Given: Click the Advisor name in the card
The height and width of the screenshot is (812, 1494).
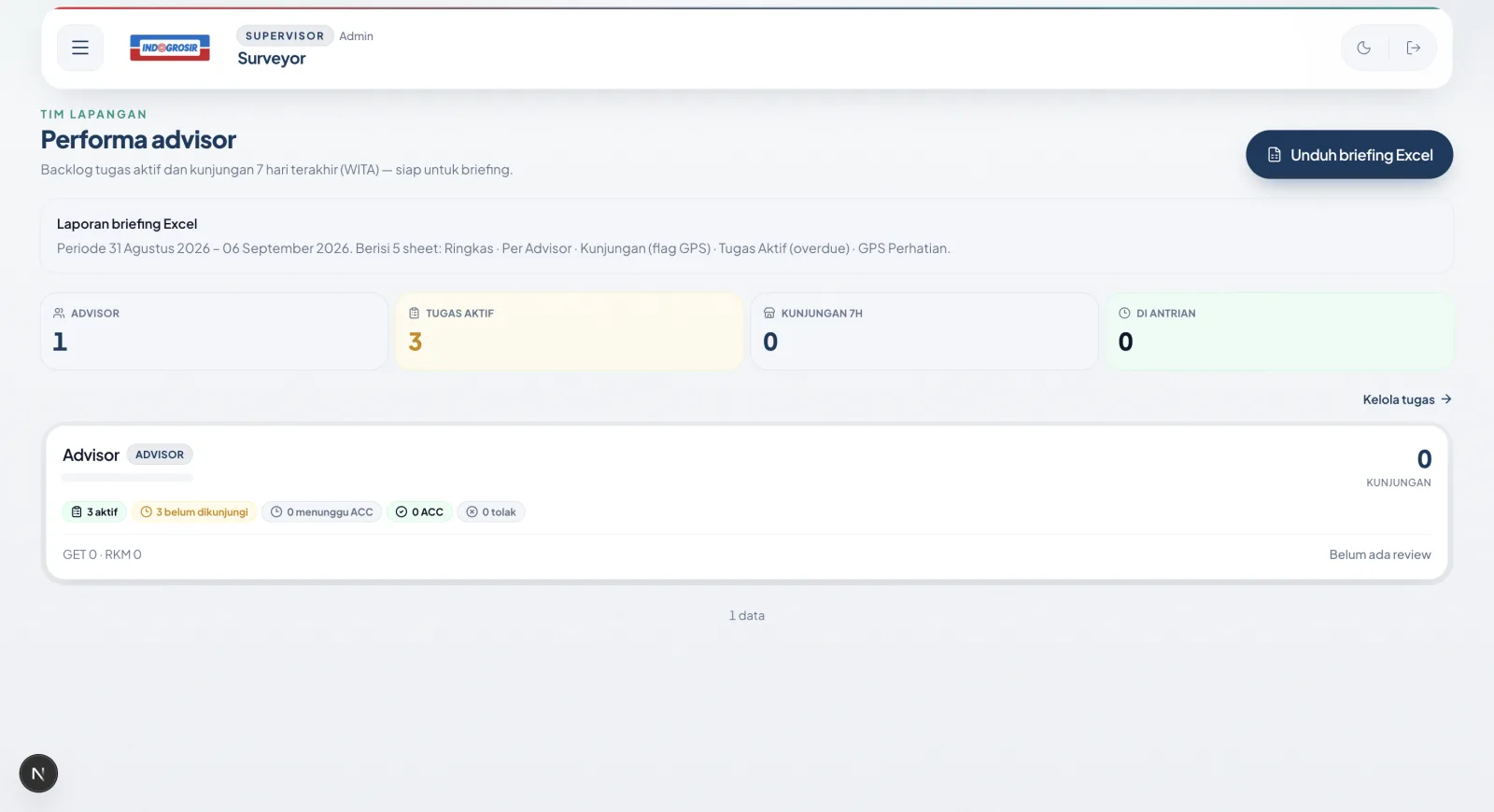Looking at the screenshot, I should pos(91,455).
